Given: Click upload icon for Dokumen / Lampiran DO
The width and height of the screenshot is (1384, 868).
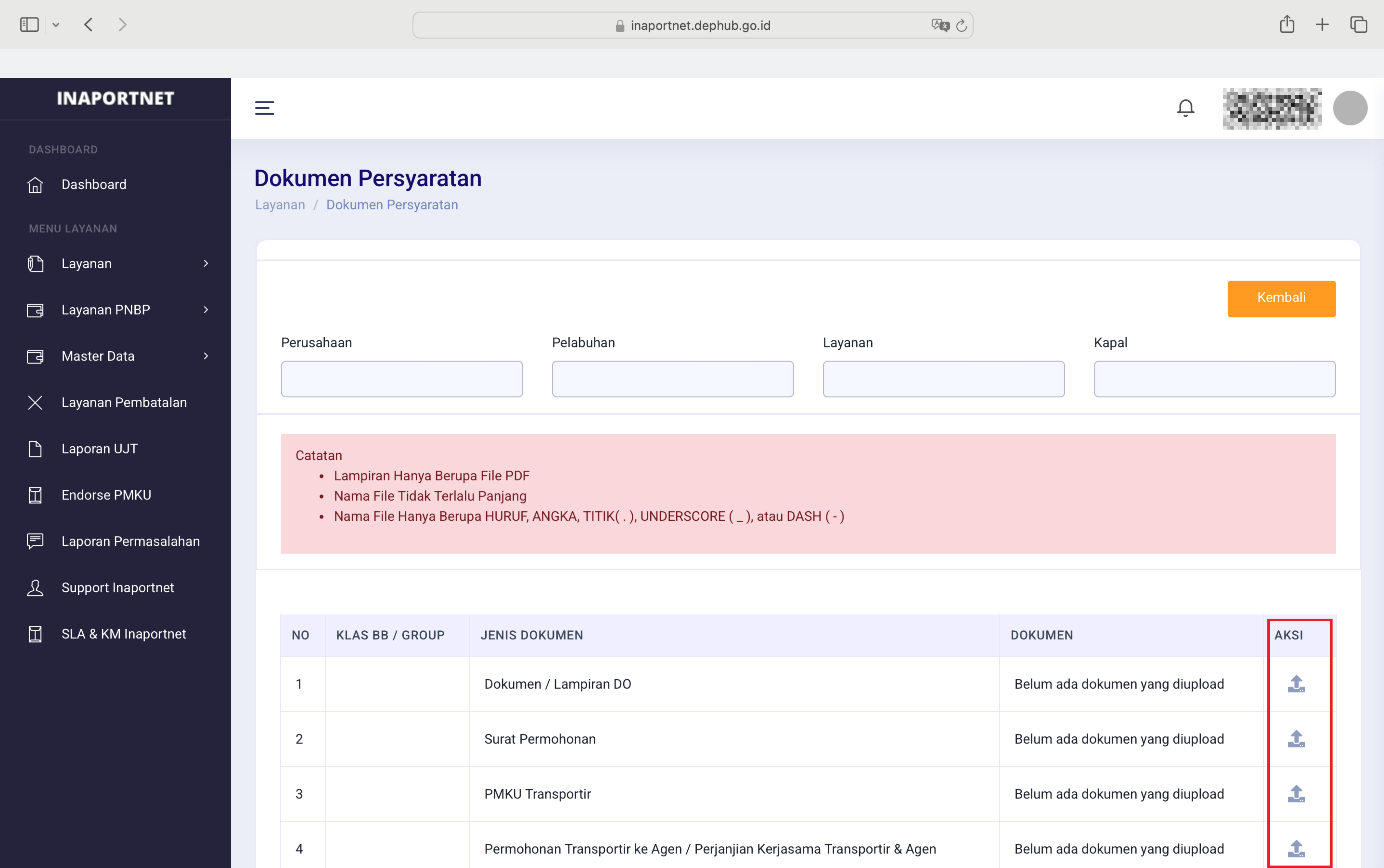Looking at the screenshot, I should click(1296, 684).
